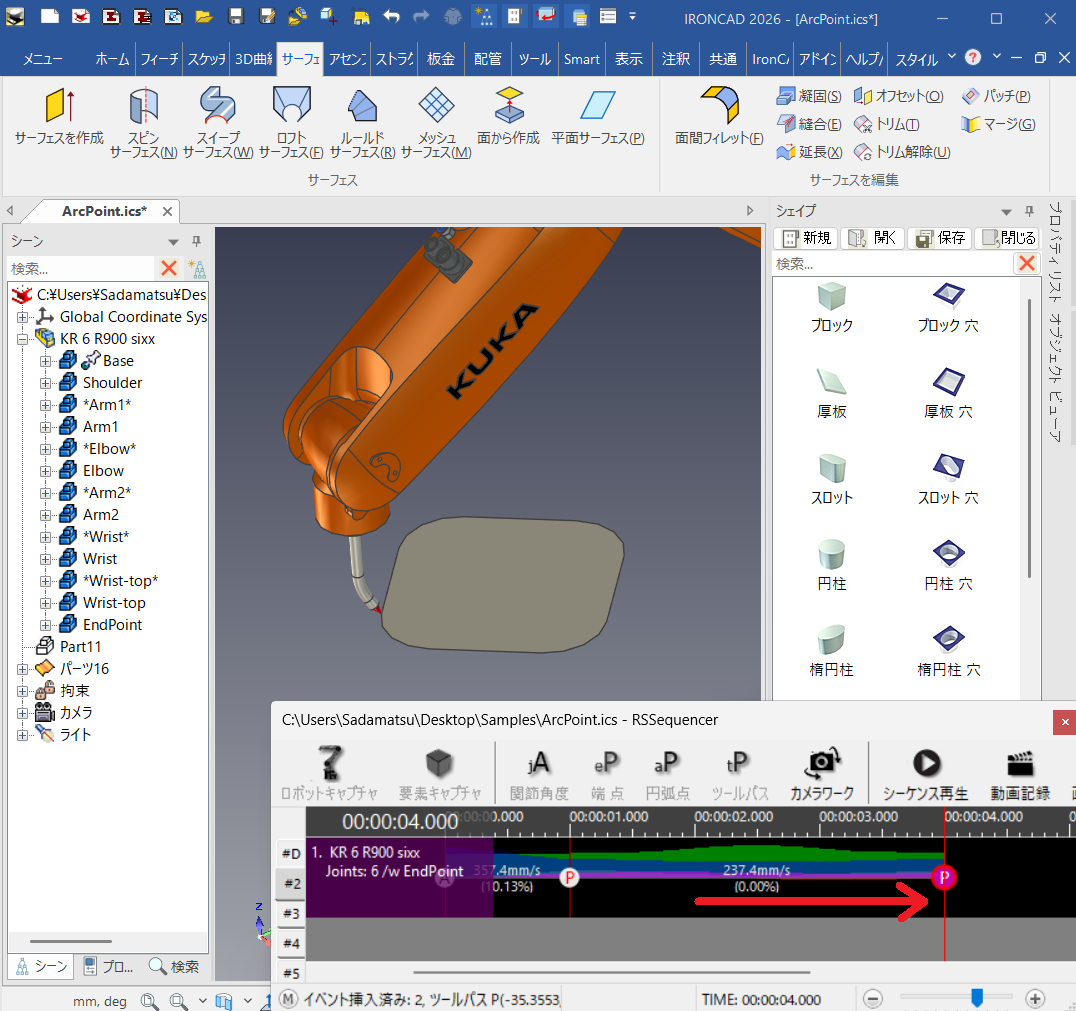Click the undo arrow in quick access toolbar
Viewport: 1076px width, 1011px height.
click(x=392, y=16)
